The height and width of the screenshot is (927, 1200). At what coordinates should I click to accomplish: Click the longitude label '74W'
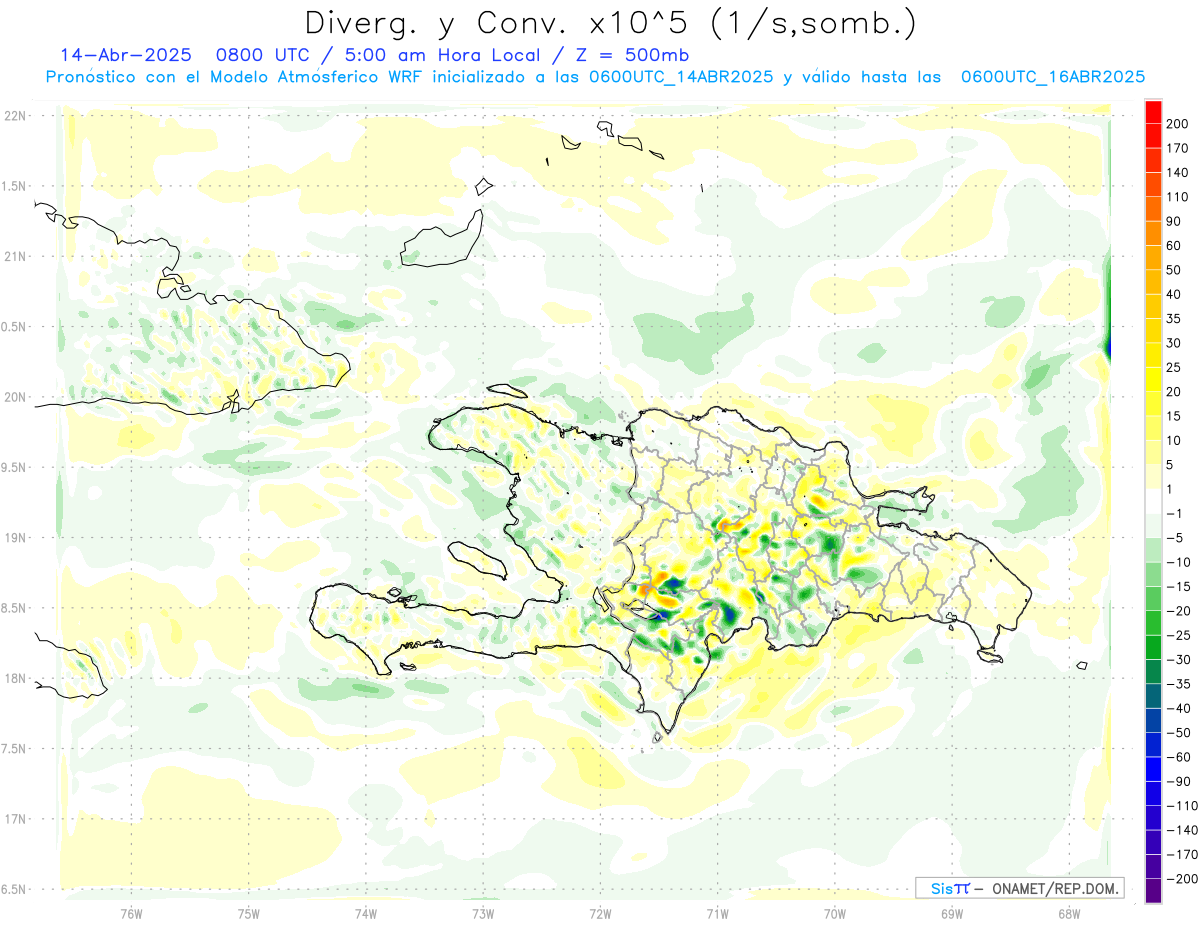(366, 913)
